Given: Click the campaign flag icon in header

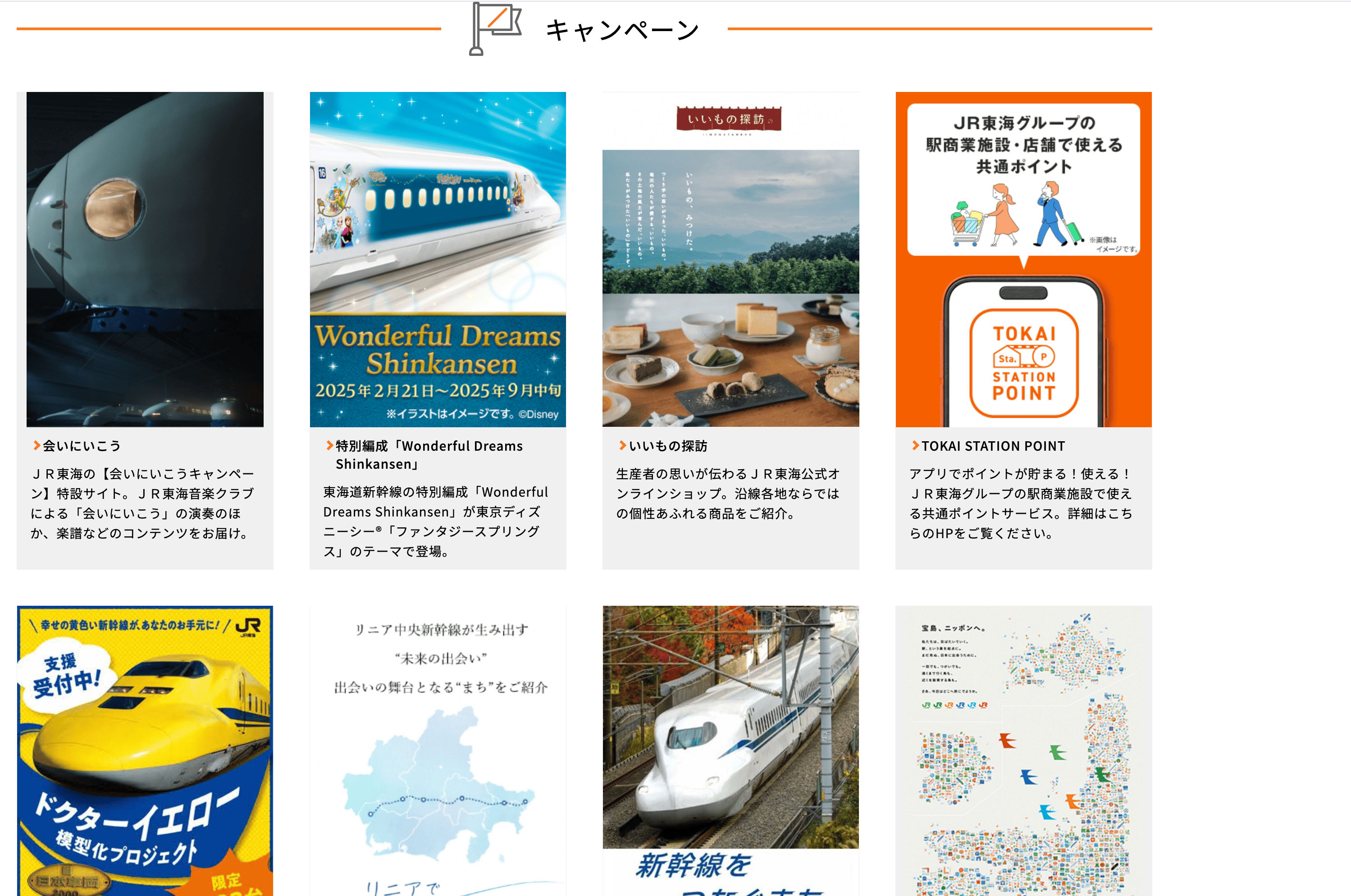Looking at the screenshot, I should coord(495,28).
